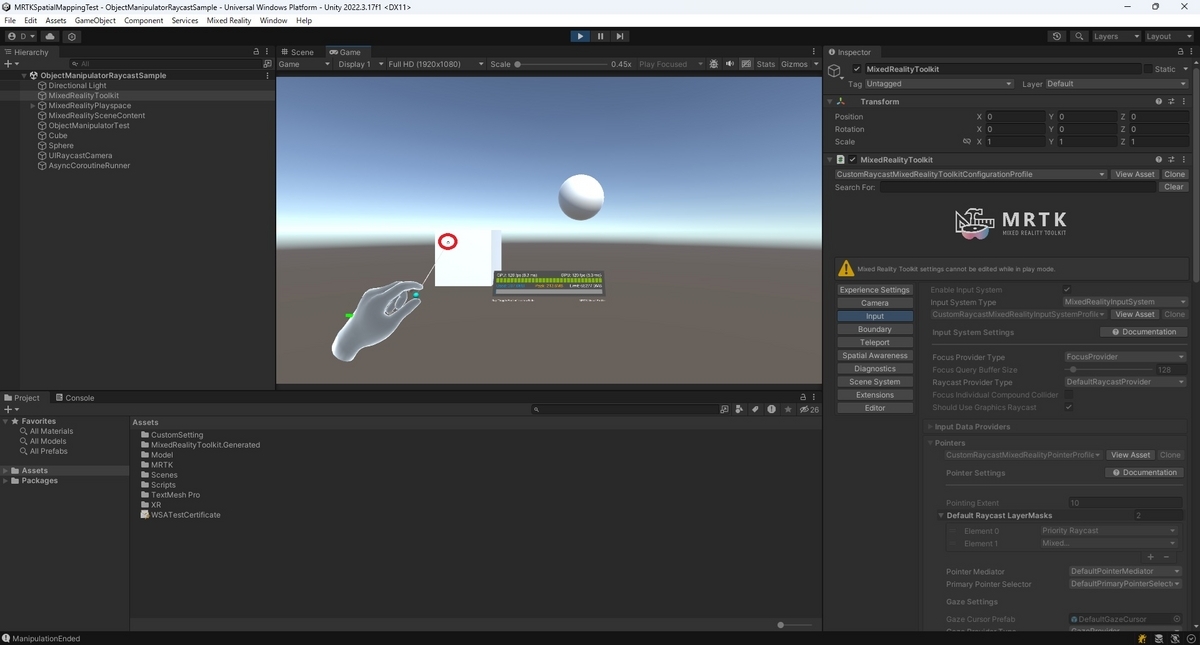Switch to the Console tab

tap(75, 398)
